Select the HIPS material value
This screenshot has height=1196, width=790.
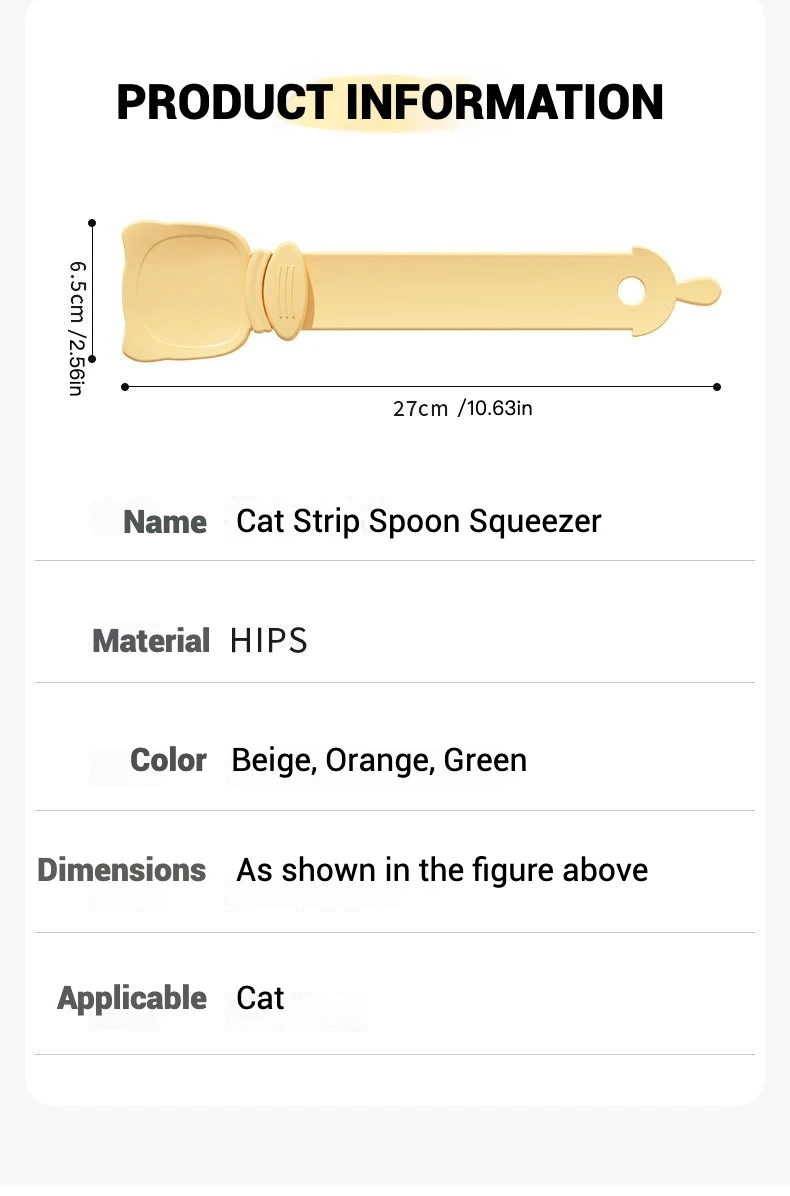click(268, 641)
